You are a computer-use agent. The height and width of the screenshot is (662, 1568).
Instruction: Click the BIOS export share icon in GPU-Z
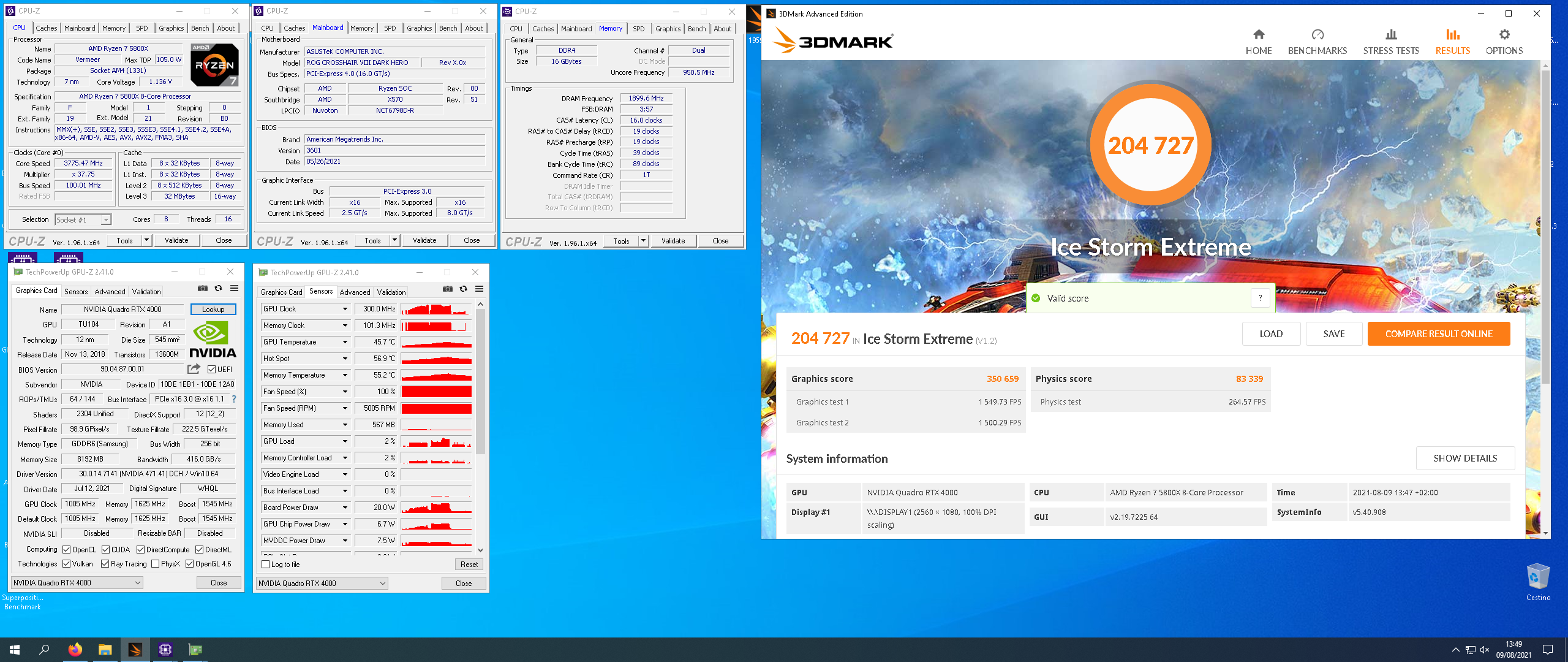tap(194, 369)
